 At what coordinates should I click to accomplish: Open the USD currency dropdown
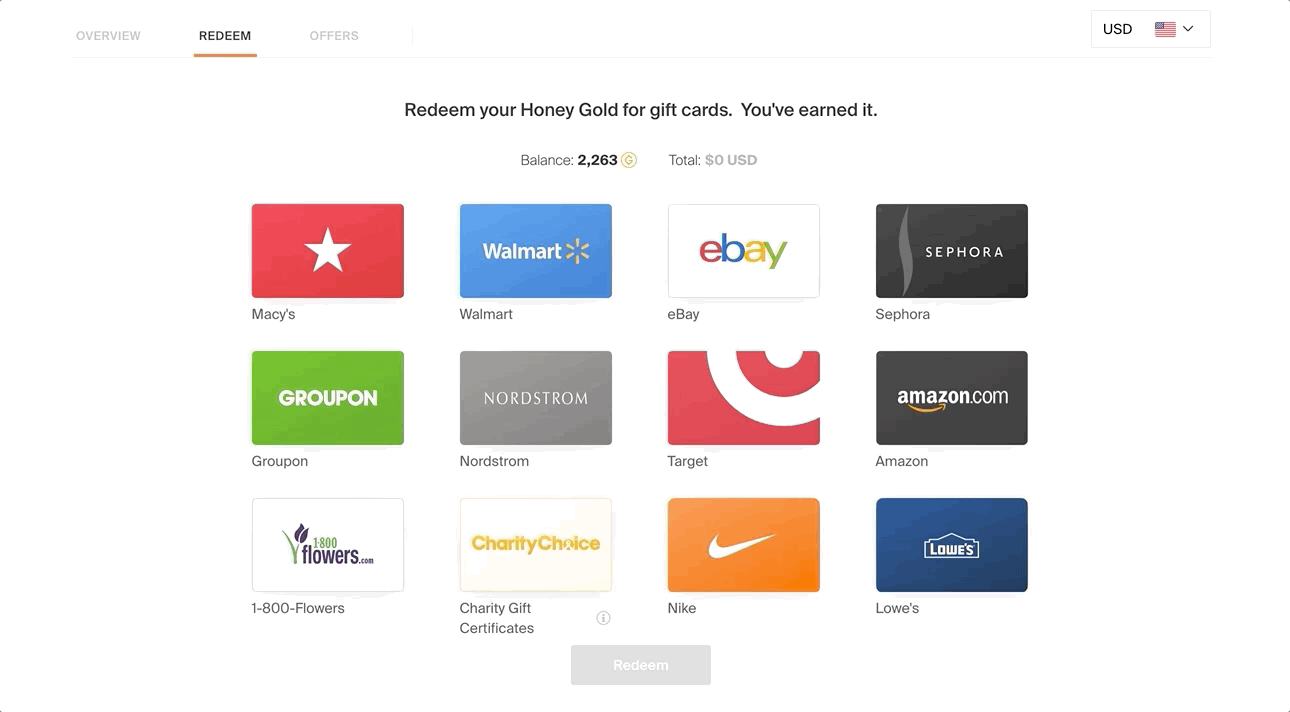pyautogui.click(x=1151, y=29)
